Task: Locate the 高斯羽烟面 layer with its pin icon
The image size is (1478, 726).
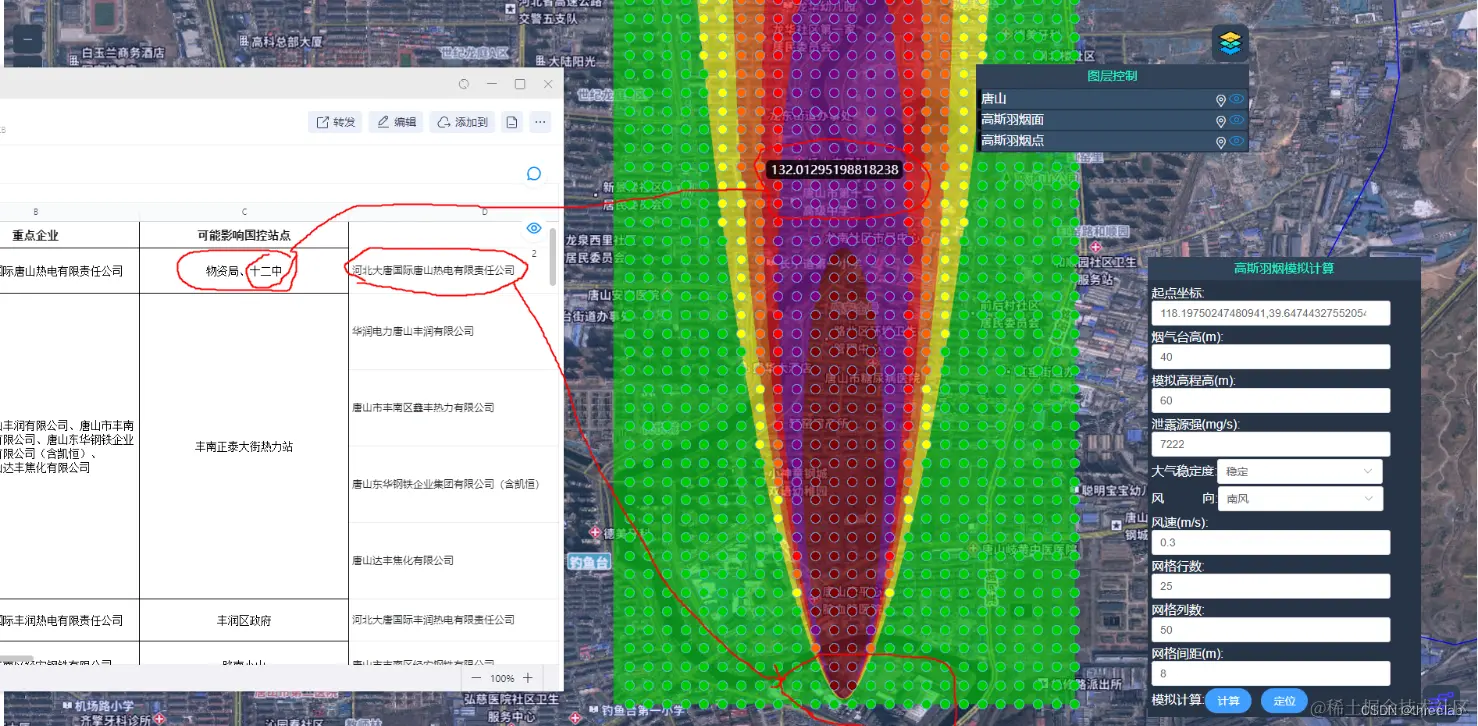Action: pos(1220,121)
